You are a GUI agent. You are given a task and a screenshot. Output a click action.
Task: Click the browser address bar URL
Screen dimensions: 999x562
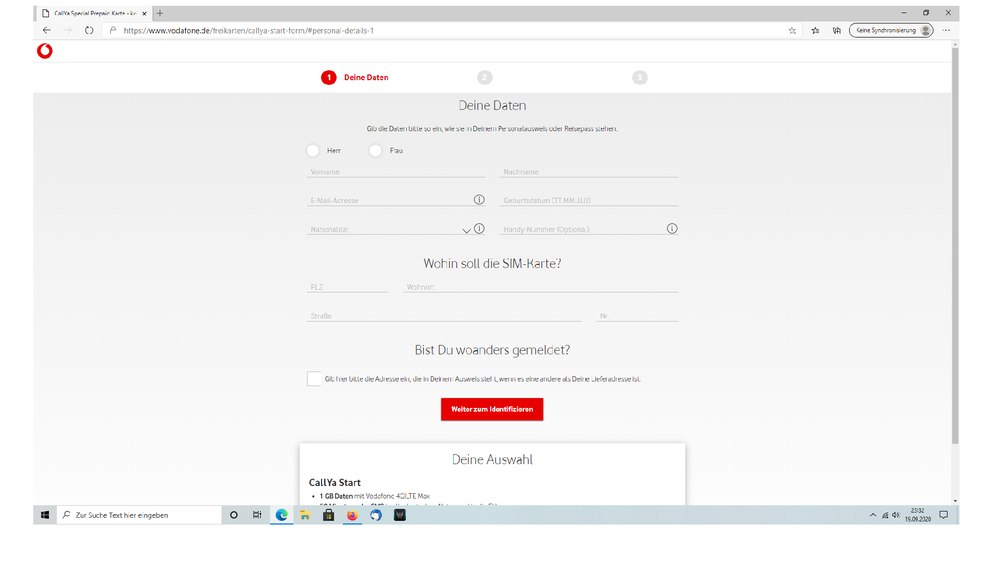pyautogui.click(x=248, y=31)
